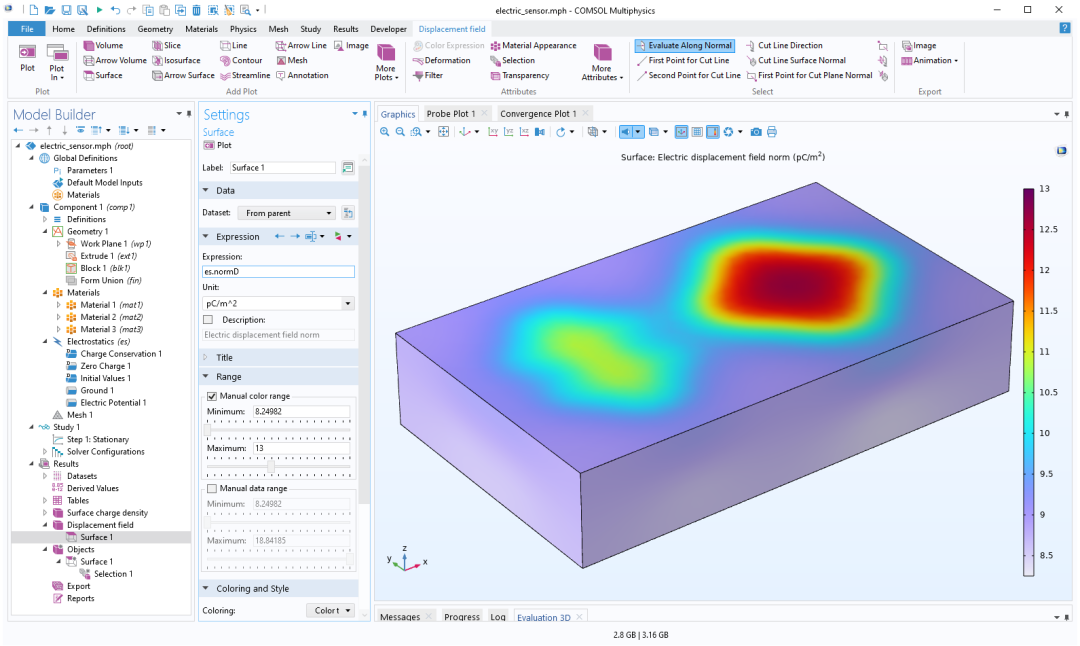This screenshot has height=646, width=1080.
Task: Click the Plot button in Settings
Action: (218, 145)
